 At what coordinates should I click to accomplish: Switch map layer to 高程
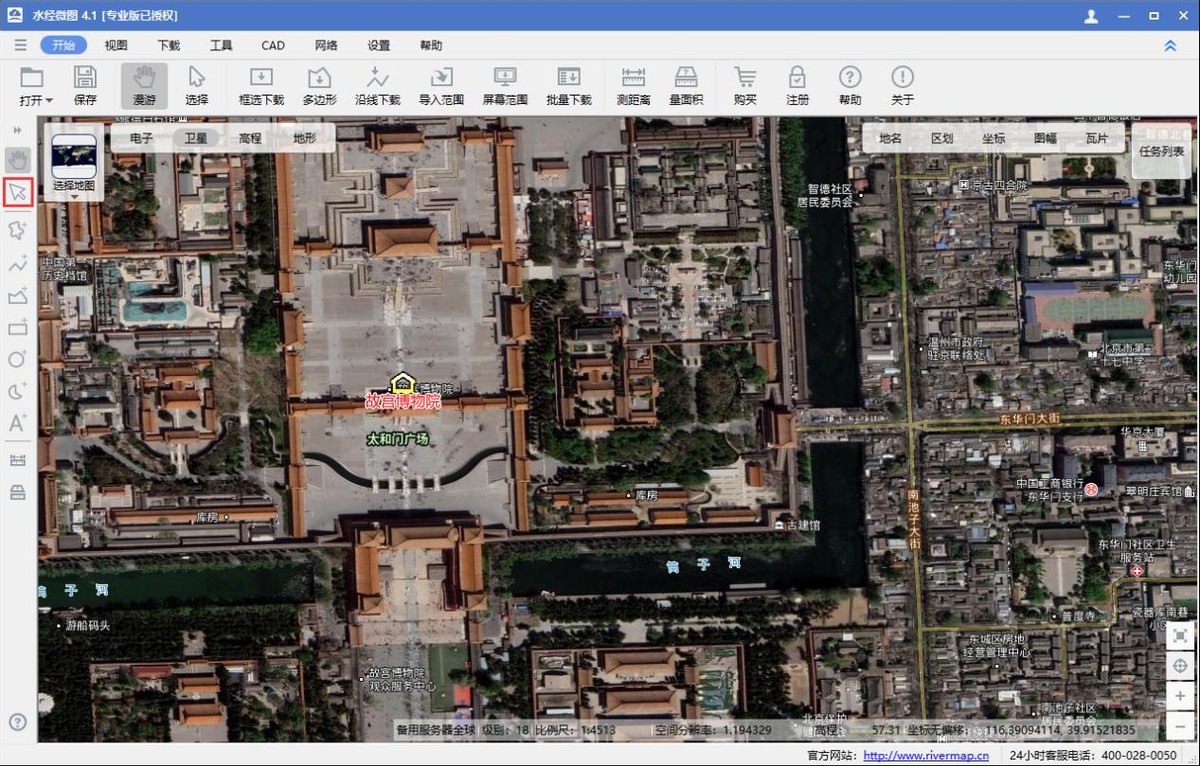click(250, 138)
